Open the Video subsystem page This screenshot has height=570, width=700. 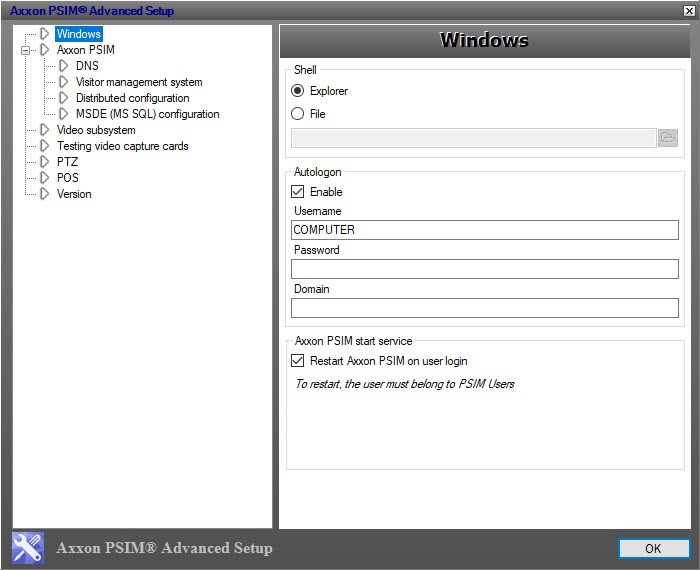coord(96,130)
